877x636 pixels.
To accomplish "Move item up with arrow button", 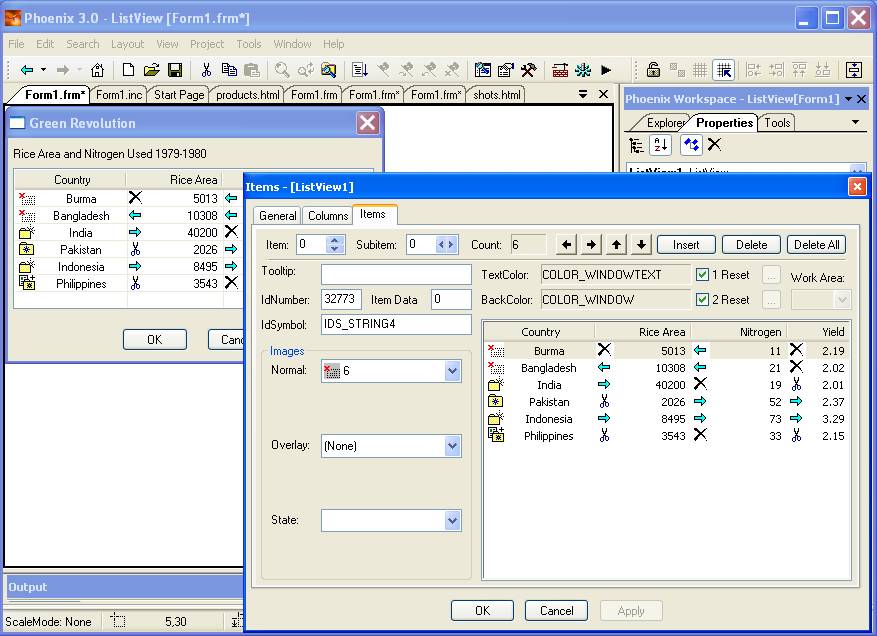I will coord(616,244).
